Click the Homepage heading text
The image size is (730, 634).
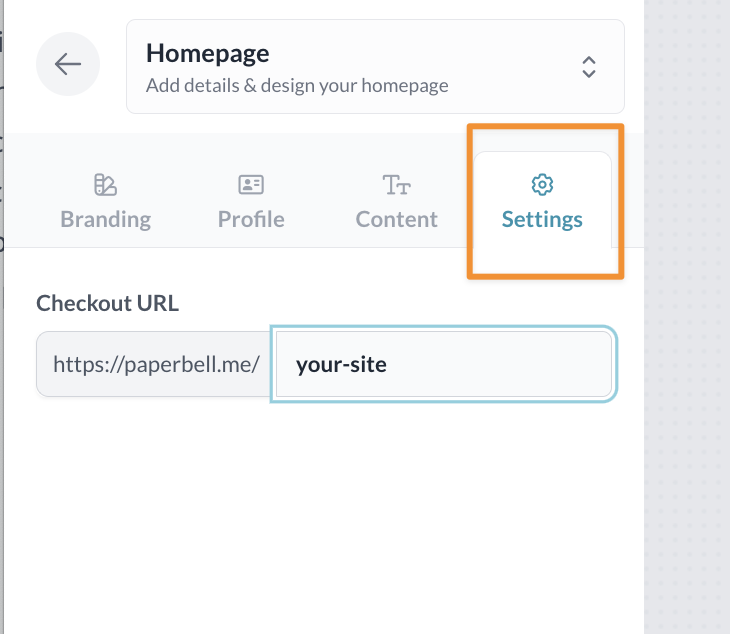coord(207,53)
